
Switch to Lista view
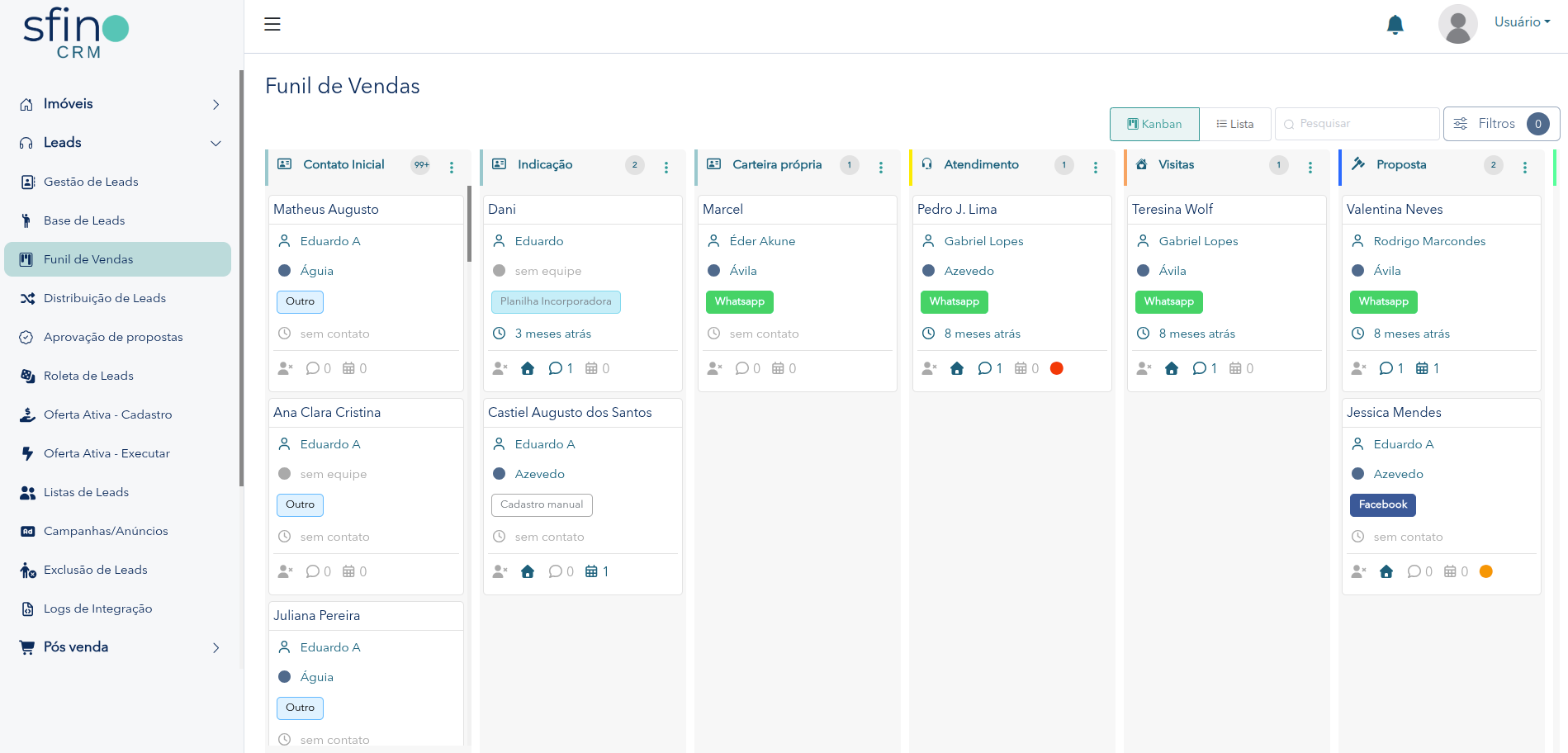pos(1235,124)
